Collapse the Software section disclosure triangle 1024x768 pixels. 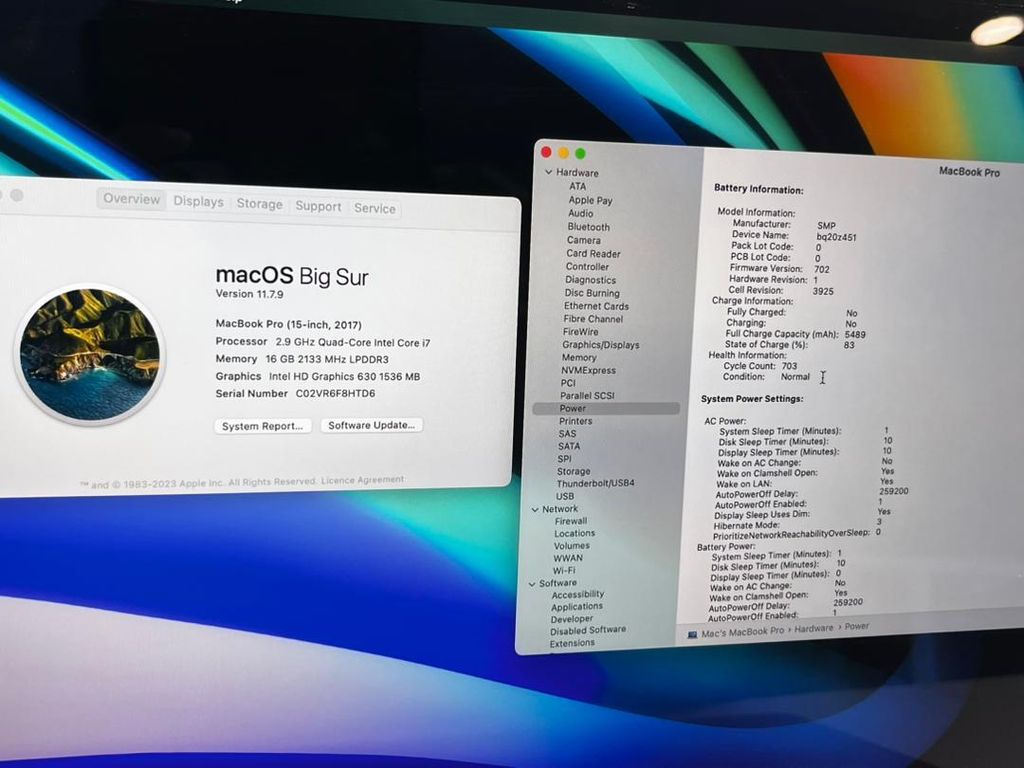tap(531, 583)
